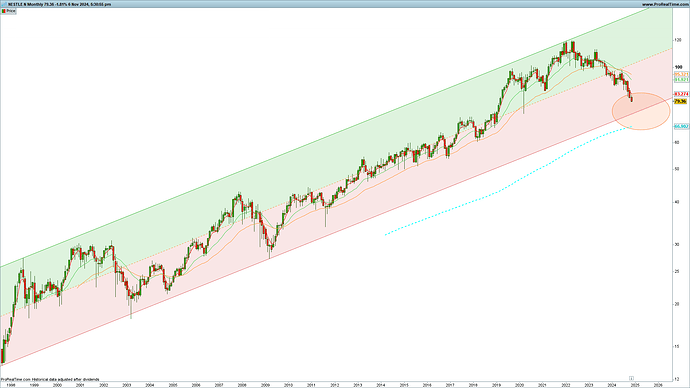Screen dimensions: 690x388
Task: Click the 40 price axis tick
Action: 678,202
